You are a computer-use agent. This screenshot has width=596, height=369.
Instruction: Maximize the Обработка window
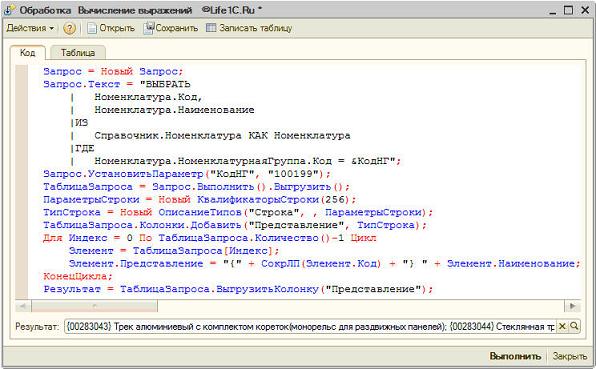point(569,10)
